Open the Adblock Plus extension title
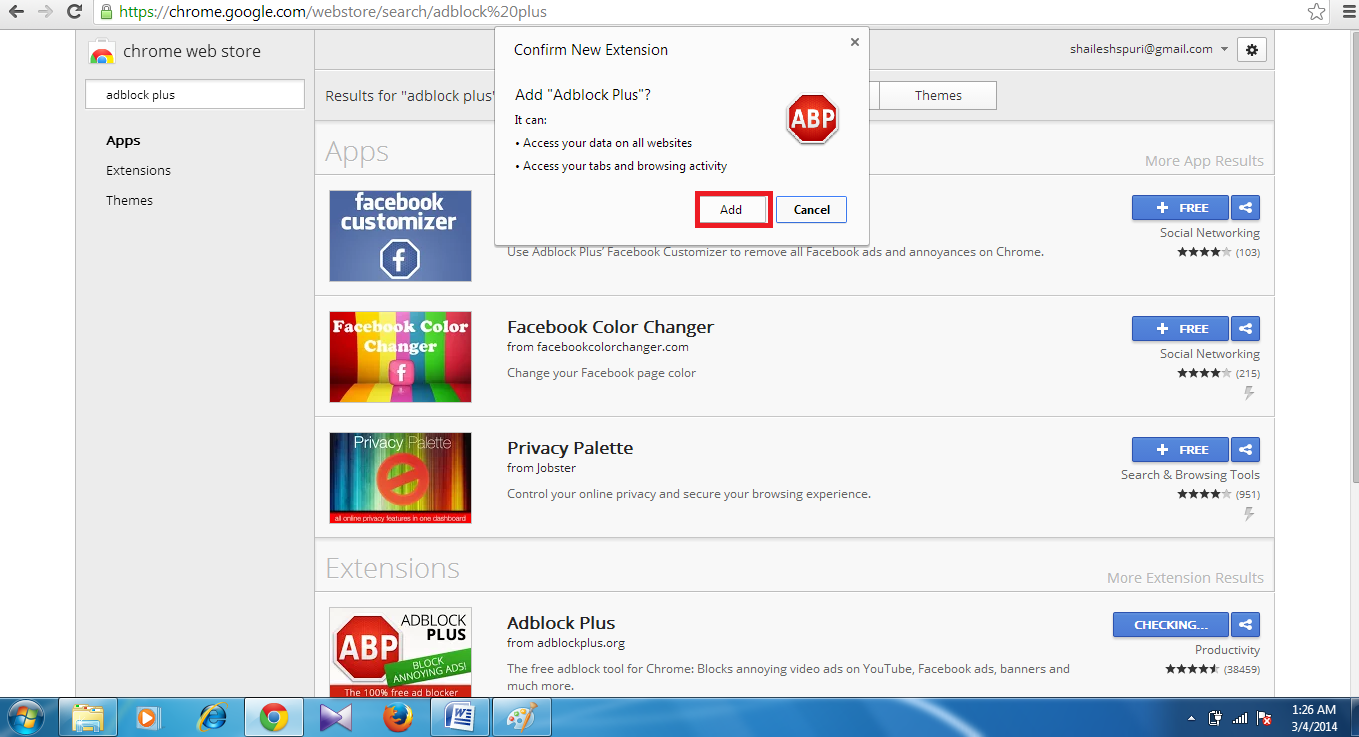This screenshot has height=737, width=1359. tap(561, 623)
